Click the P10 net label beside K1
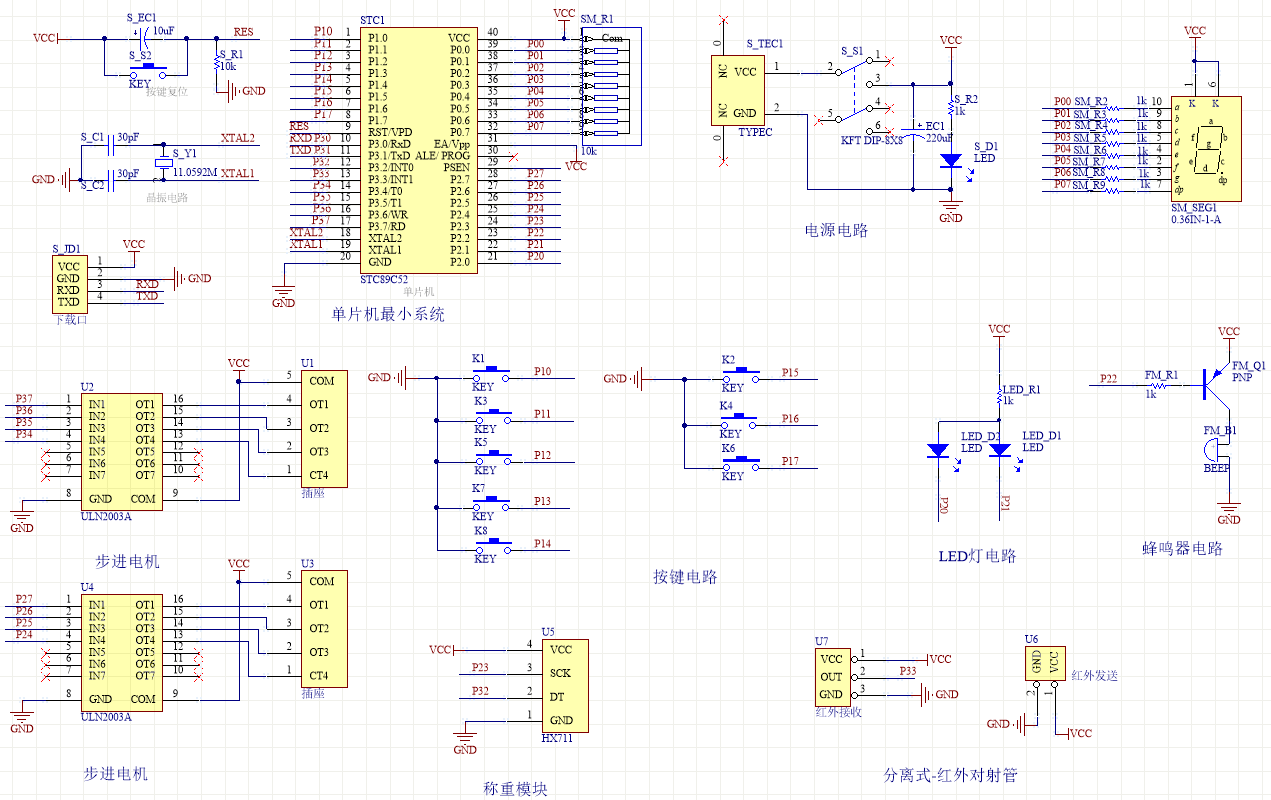 click(x=541, y=371)
